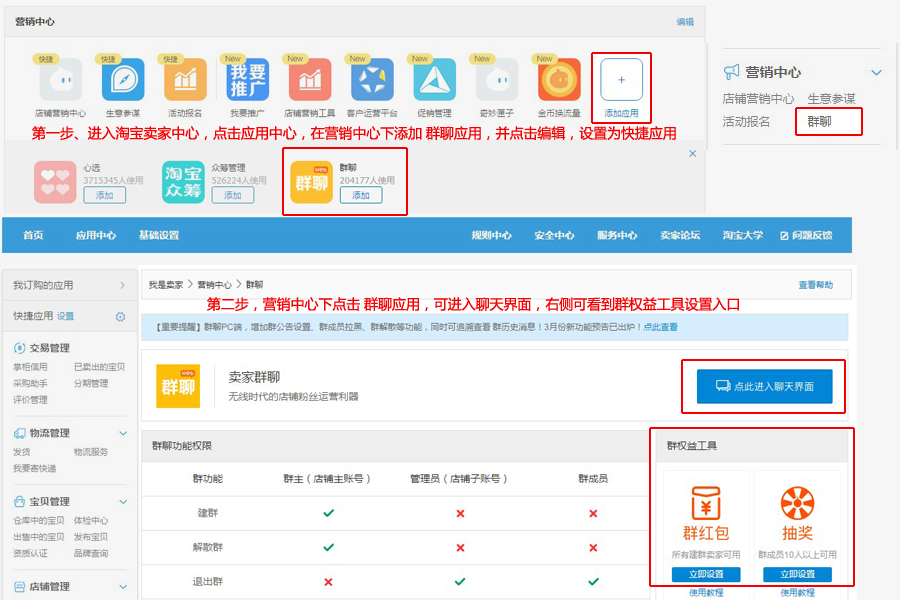
Task: Open the 客户运营平台 app icon
Action: tap(372, 80)
